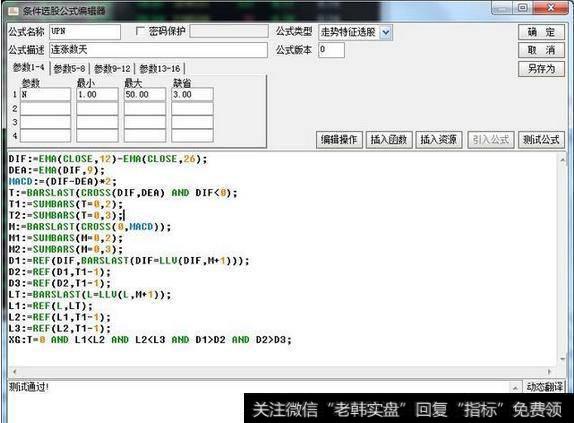Focus the 公式名称 field containing UPN

pyautogui.click(x=85, y=32)
